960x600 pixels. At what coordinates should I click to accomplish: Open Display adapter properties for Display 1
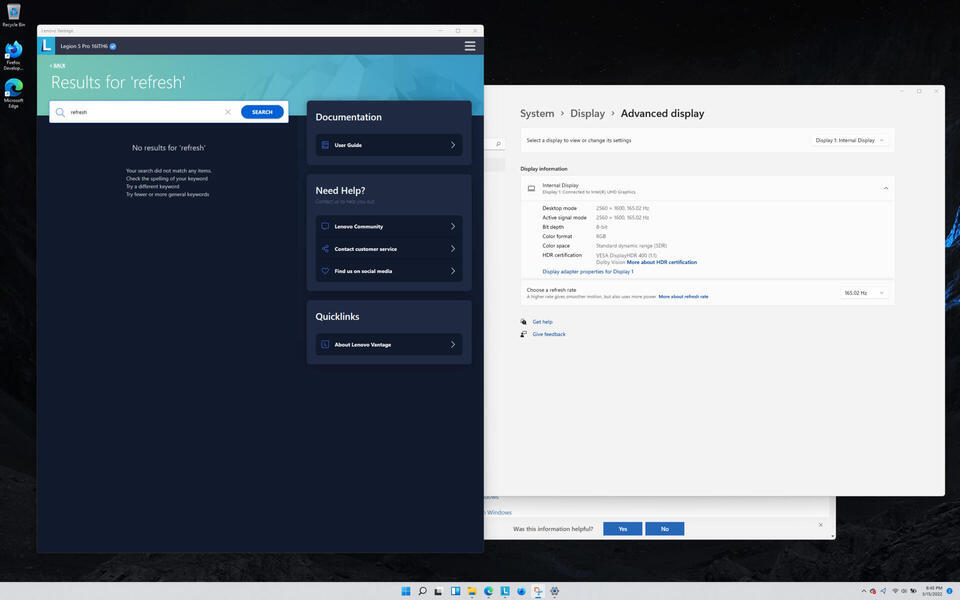point(588,271)
